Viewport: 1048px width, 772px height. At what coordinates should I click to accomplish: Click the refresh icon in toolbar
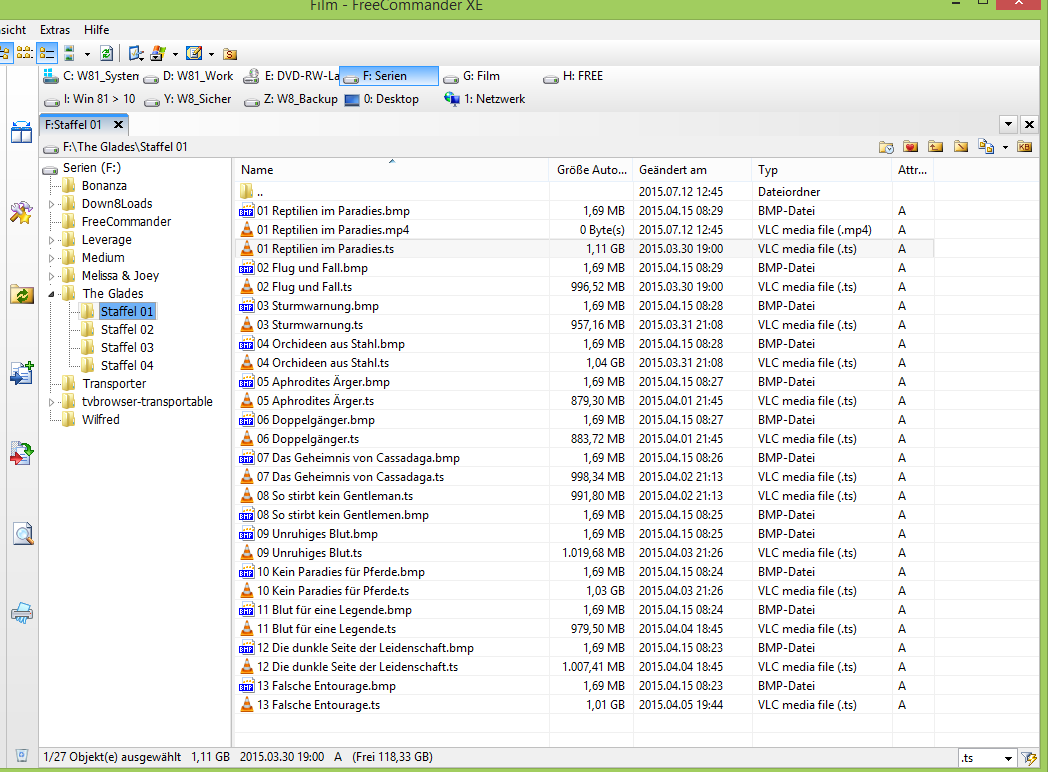pos(106,53)
